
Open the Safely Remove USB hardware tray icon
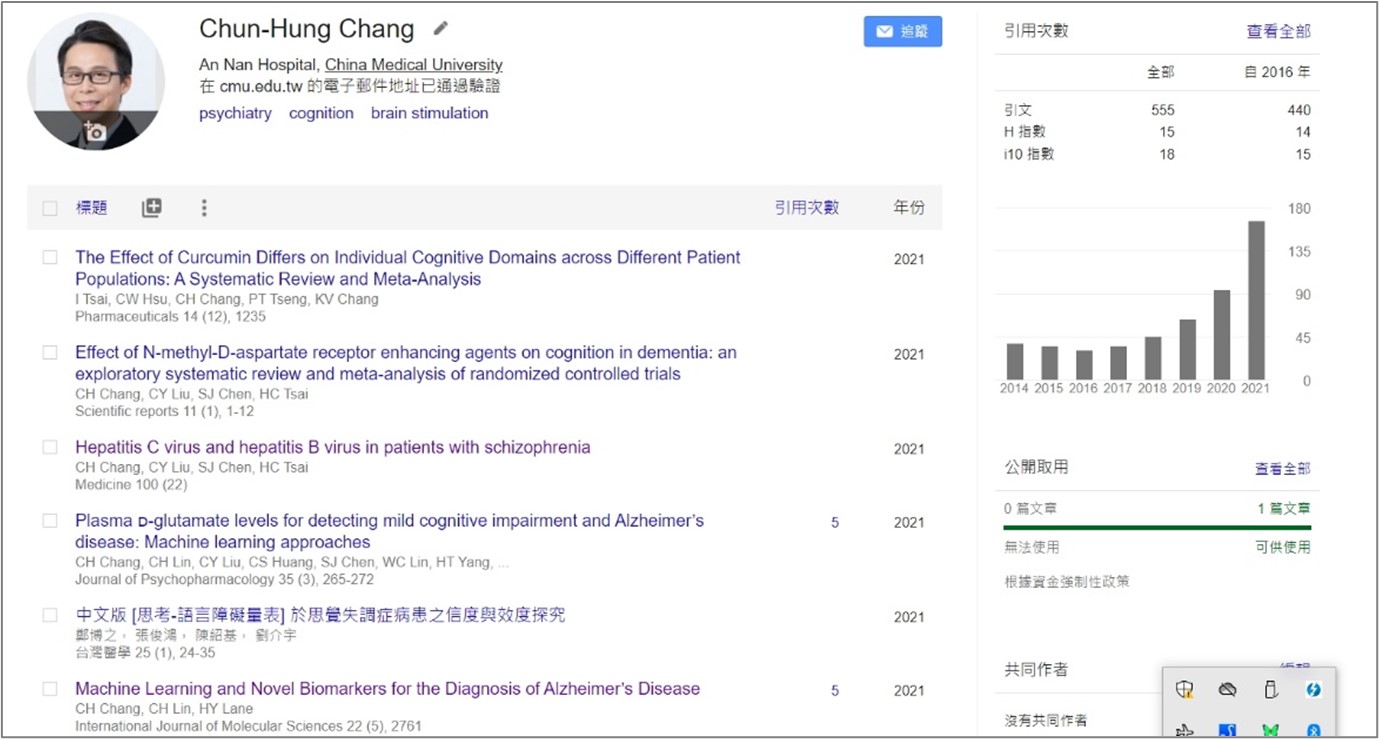coord(1271,689)
